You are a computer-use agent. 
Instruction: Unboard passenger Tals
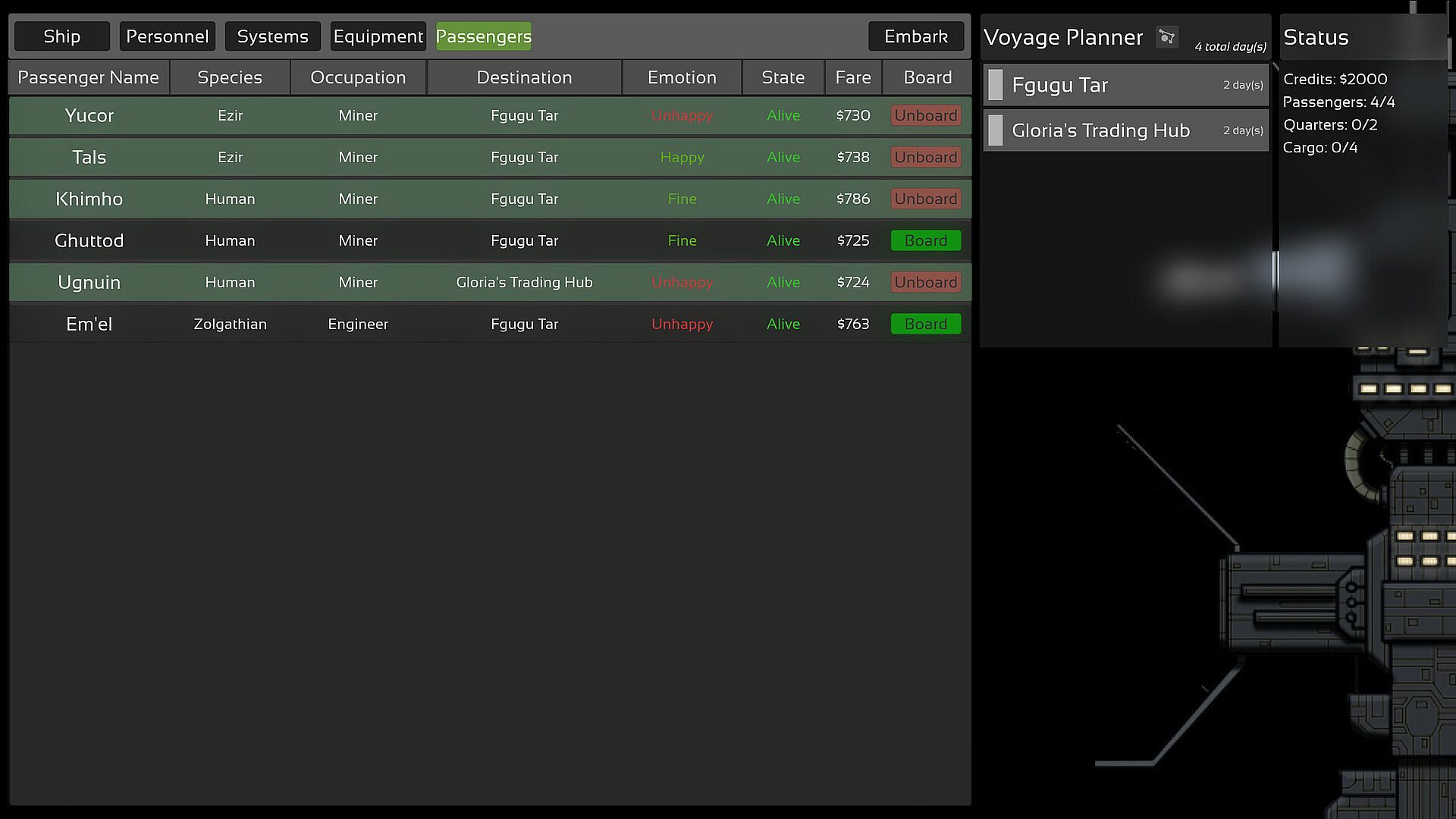point(925,157)
